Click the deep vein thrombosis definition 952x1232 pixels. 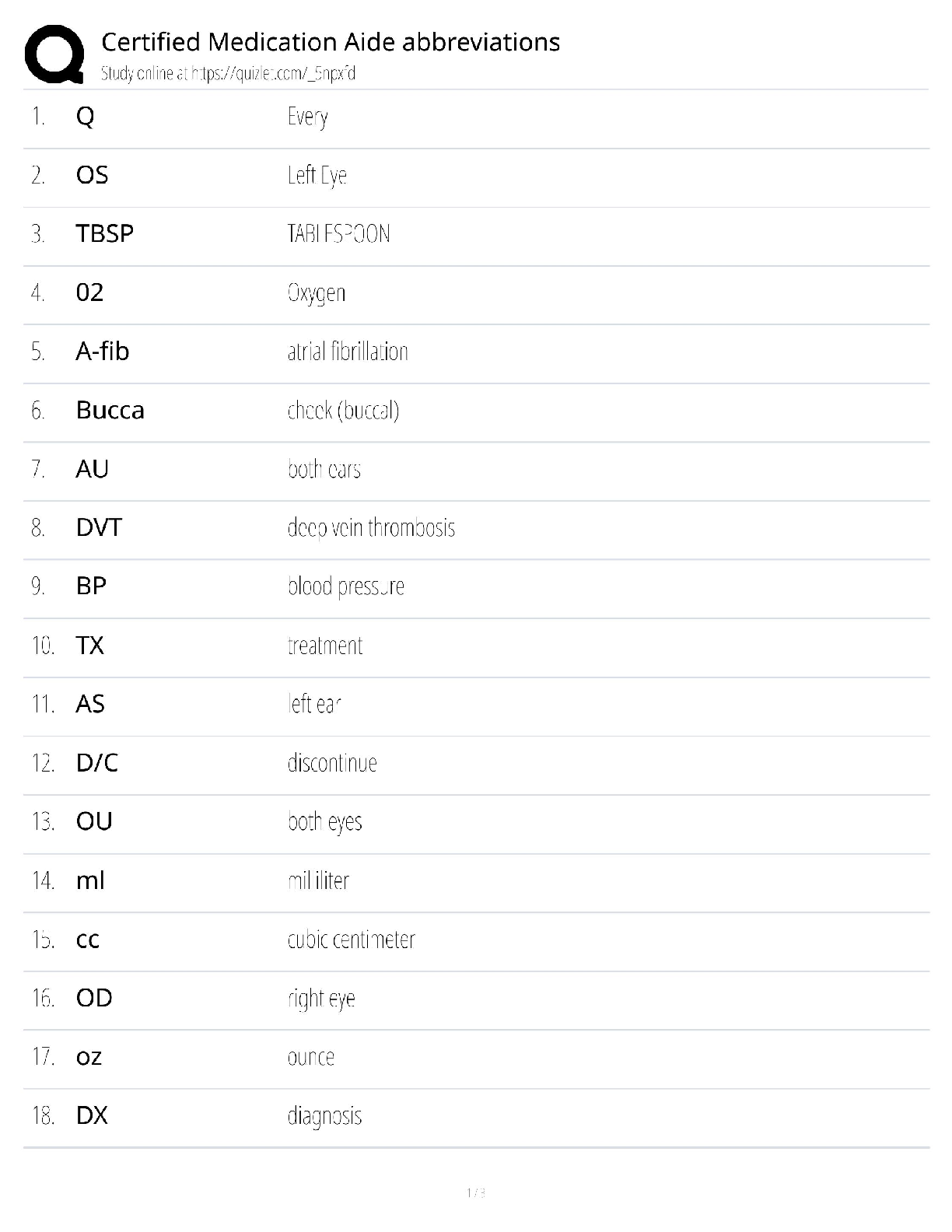(370, 528)
